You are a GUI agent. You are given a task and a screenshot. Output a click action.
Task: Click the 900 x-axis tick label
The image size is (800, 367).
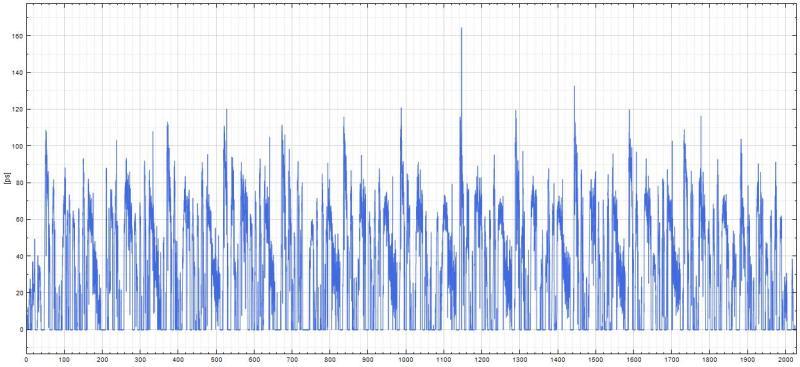coord(368,360)
